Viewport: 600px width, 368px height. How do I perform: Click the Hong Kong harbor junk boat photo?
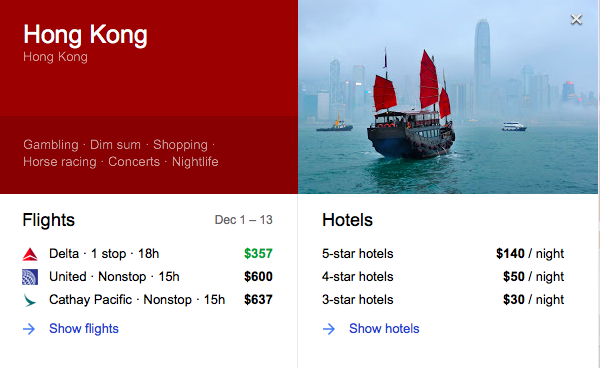point(448,97)
